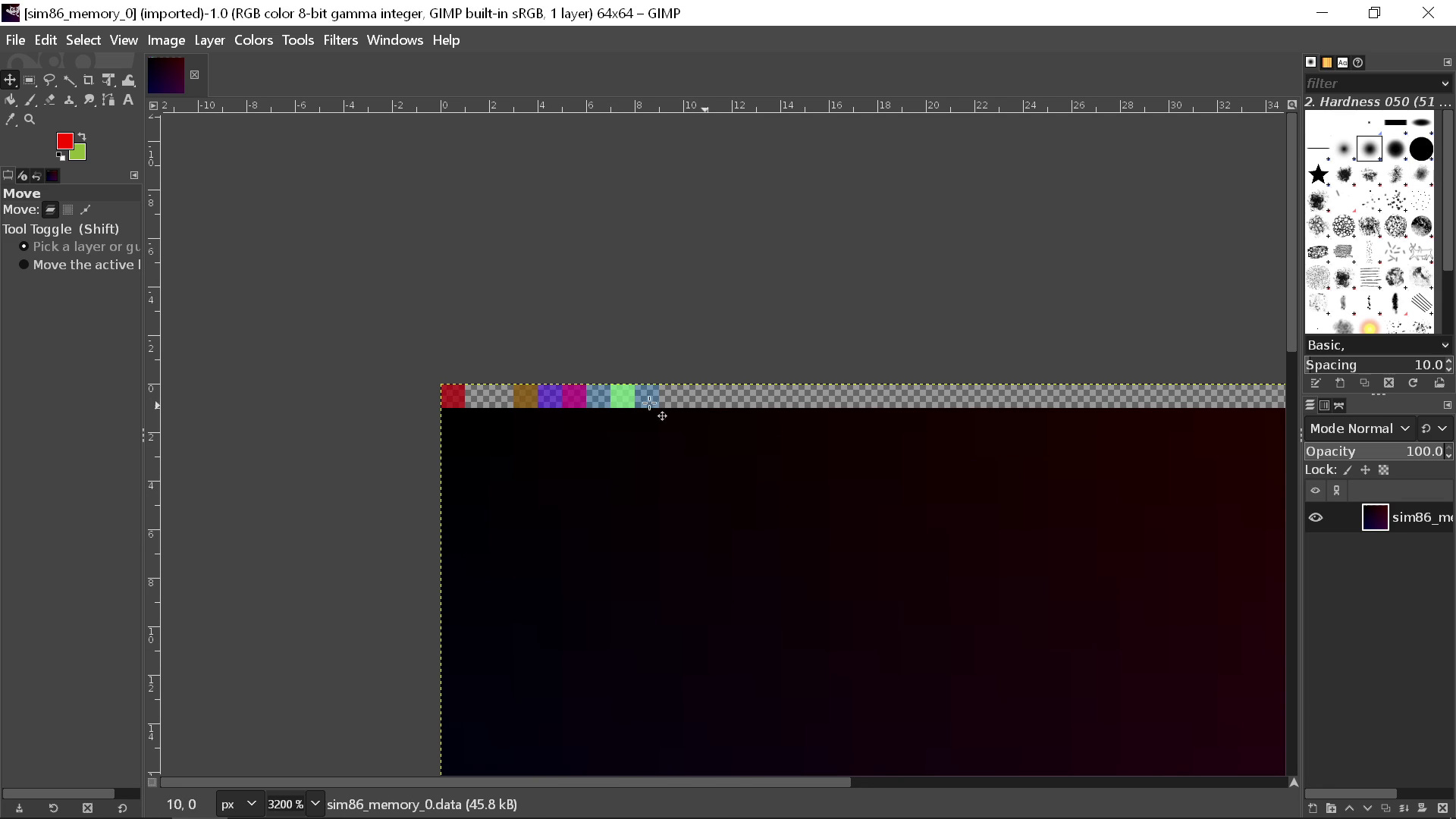Pick the Clone tool
This screenshot has width=1456, height=819.
pos(70,99)
